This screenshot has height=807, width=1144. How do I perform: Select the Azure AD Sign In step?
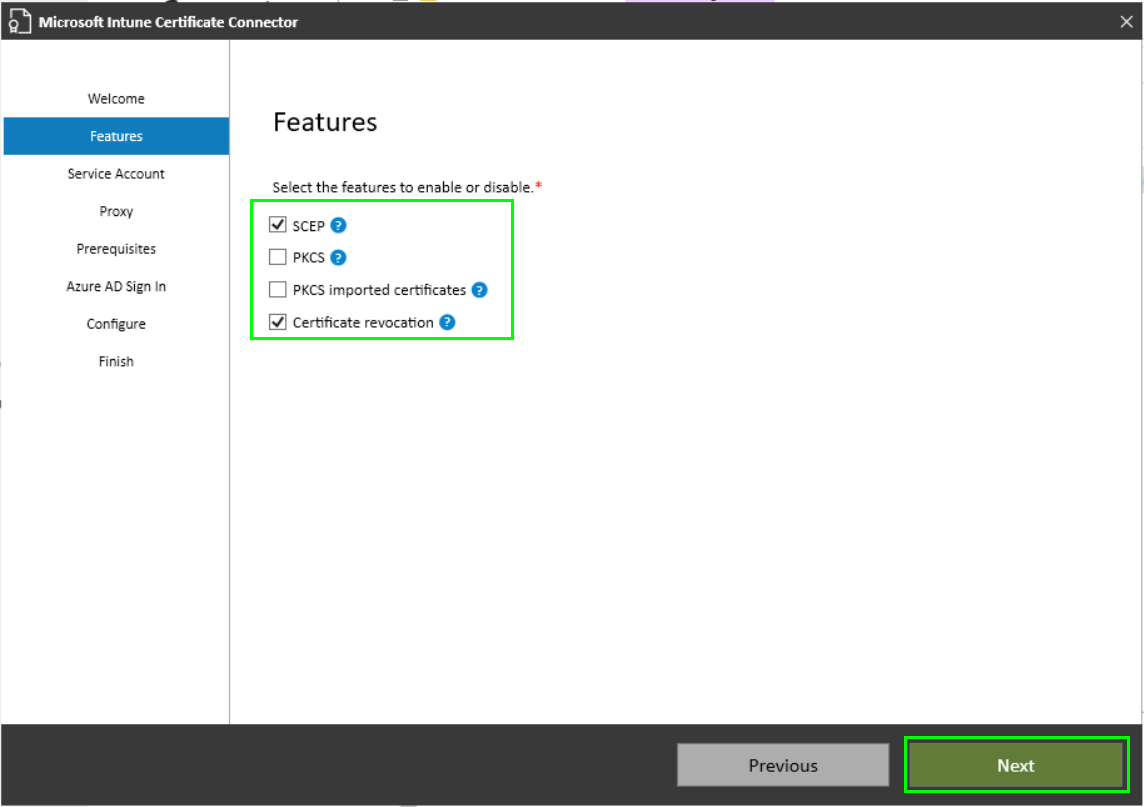[116, 287]
